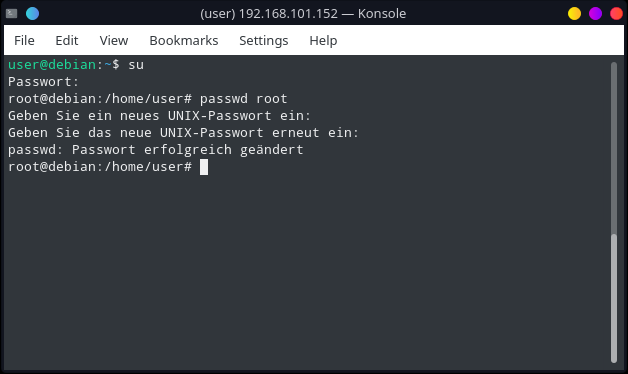Open the Help menu
The width and height of the screenshot is (628, 374).
tap(323, 40)
